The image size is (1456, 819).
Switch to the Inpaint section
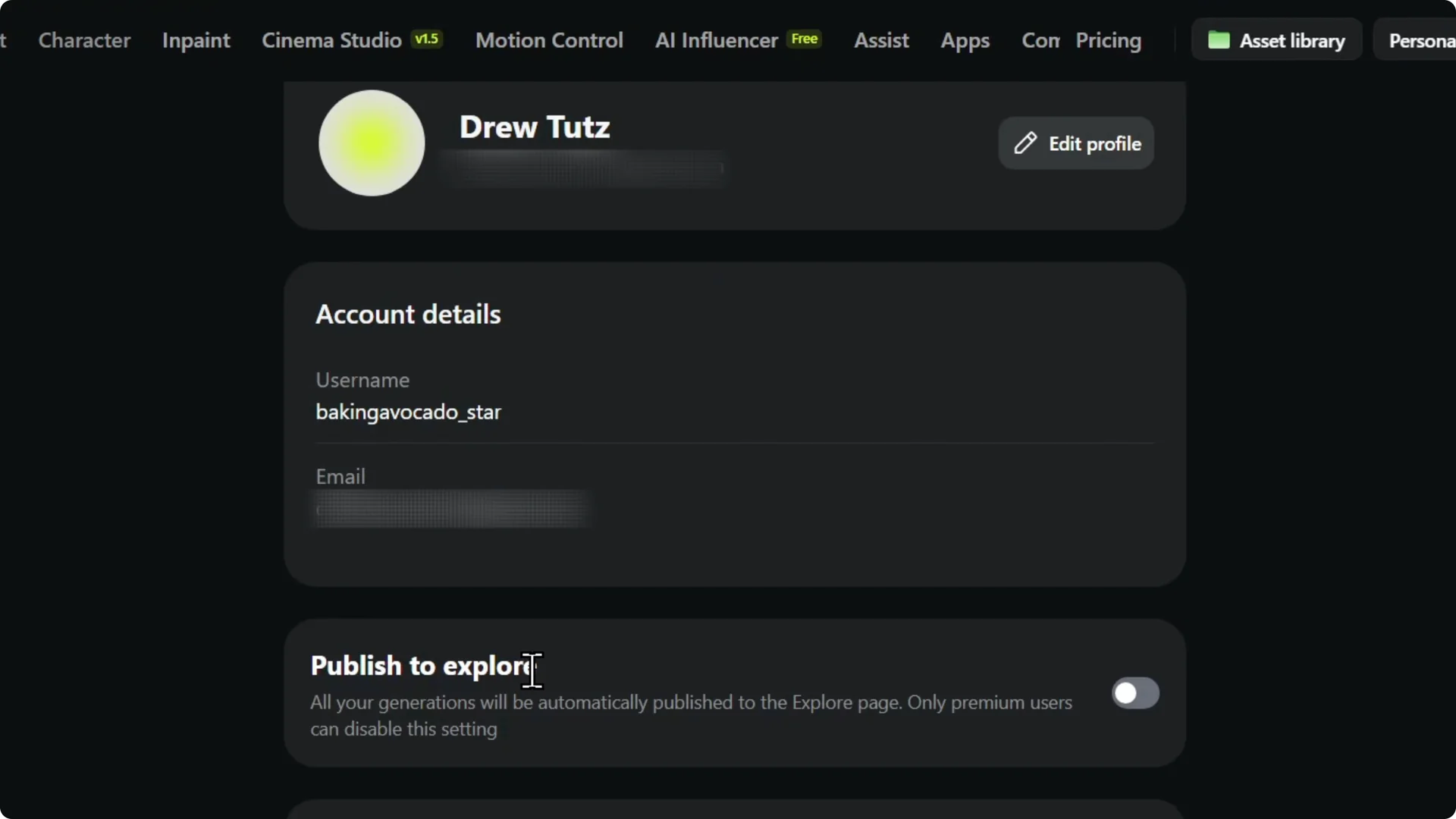pyautogui.click(x=195, y=40)
